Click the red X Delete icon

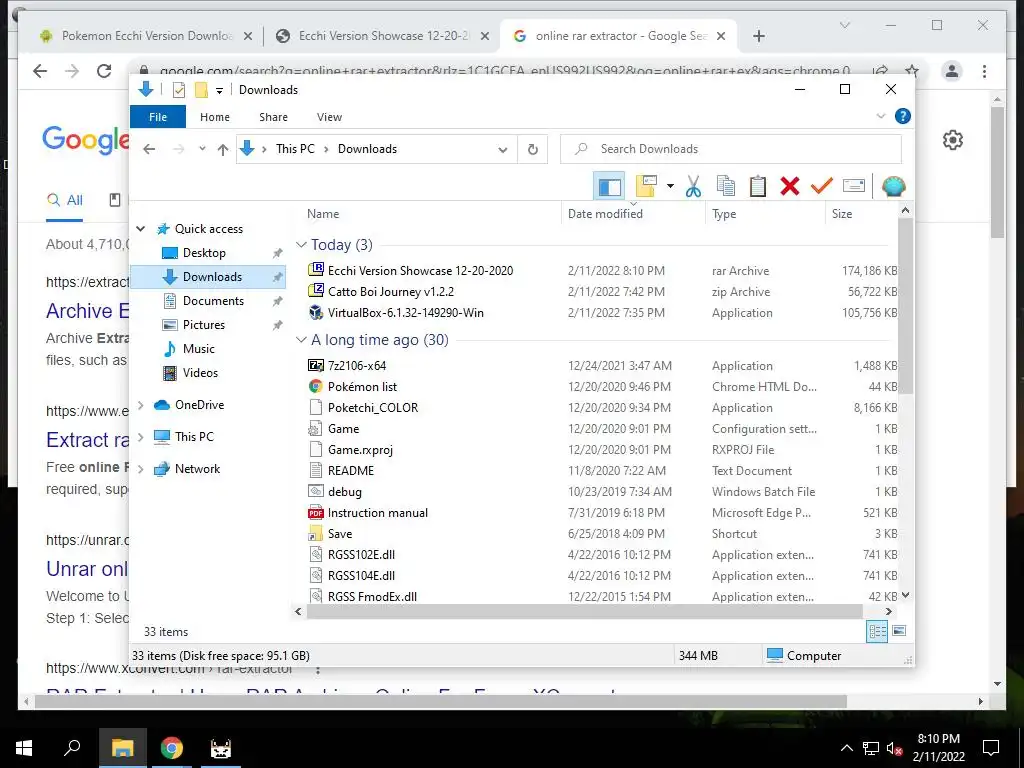(790, 187)
